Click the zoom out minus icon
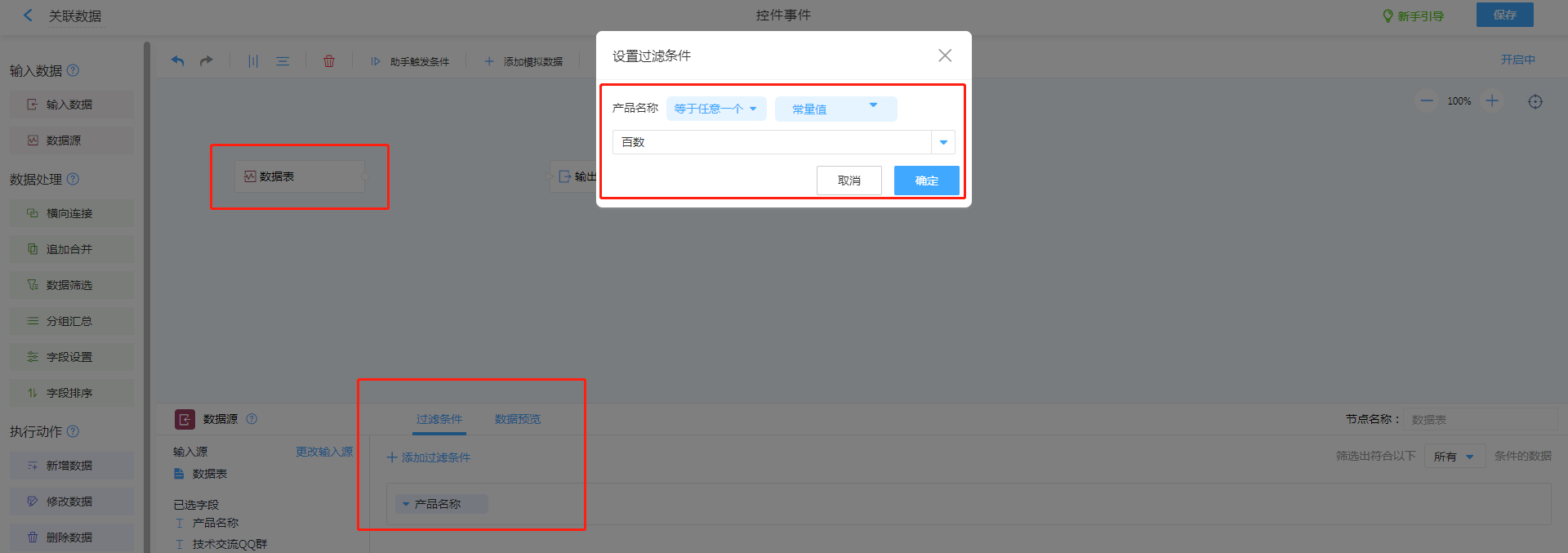The image size is (1568, 553). pyautogui.click(x=1427, y=101)
